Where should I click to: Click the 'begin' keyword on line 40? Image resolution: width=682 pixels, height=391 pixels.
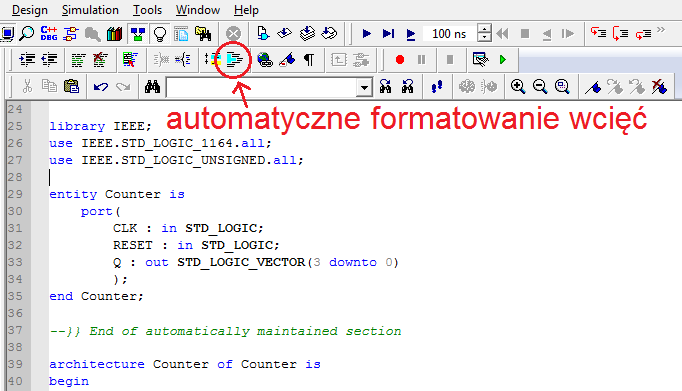pos(69,381)
